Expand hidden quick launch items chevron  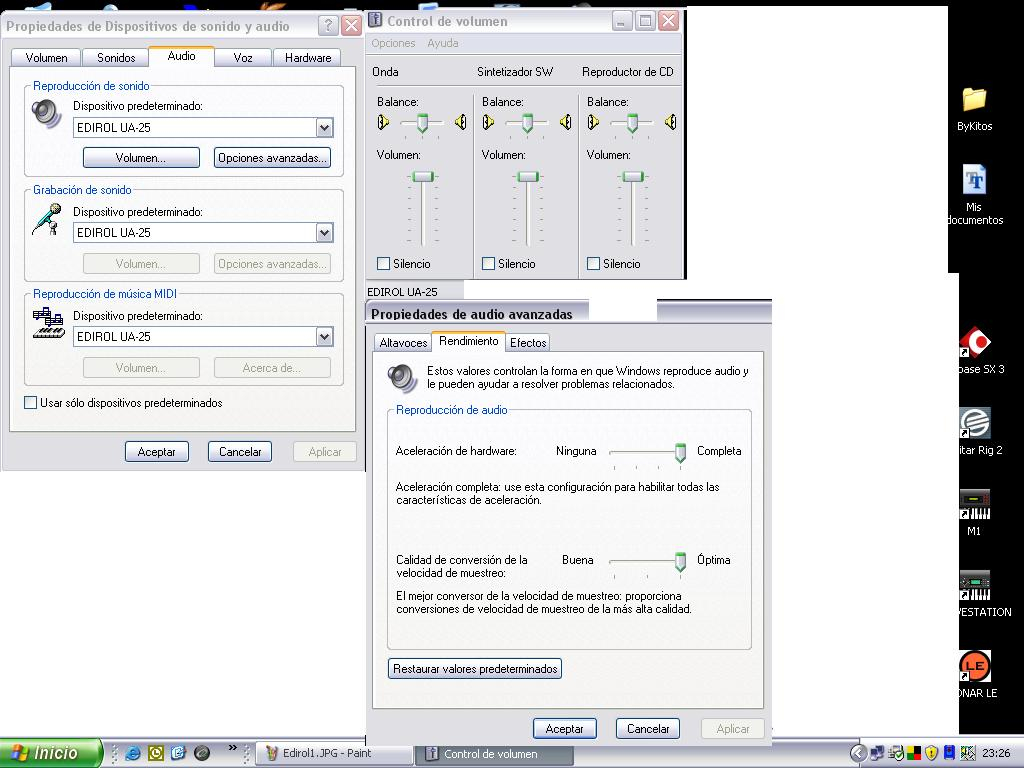click(x=232, y=748)
